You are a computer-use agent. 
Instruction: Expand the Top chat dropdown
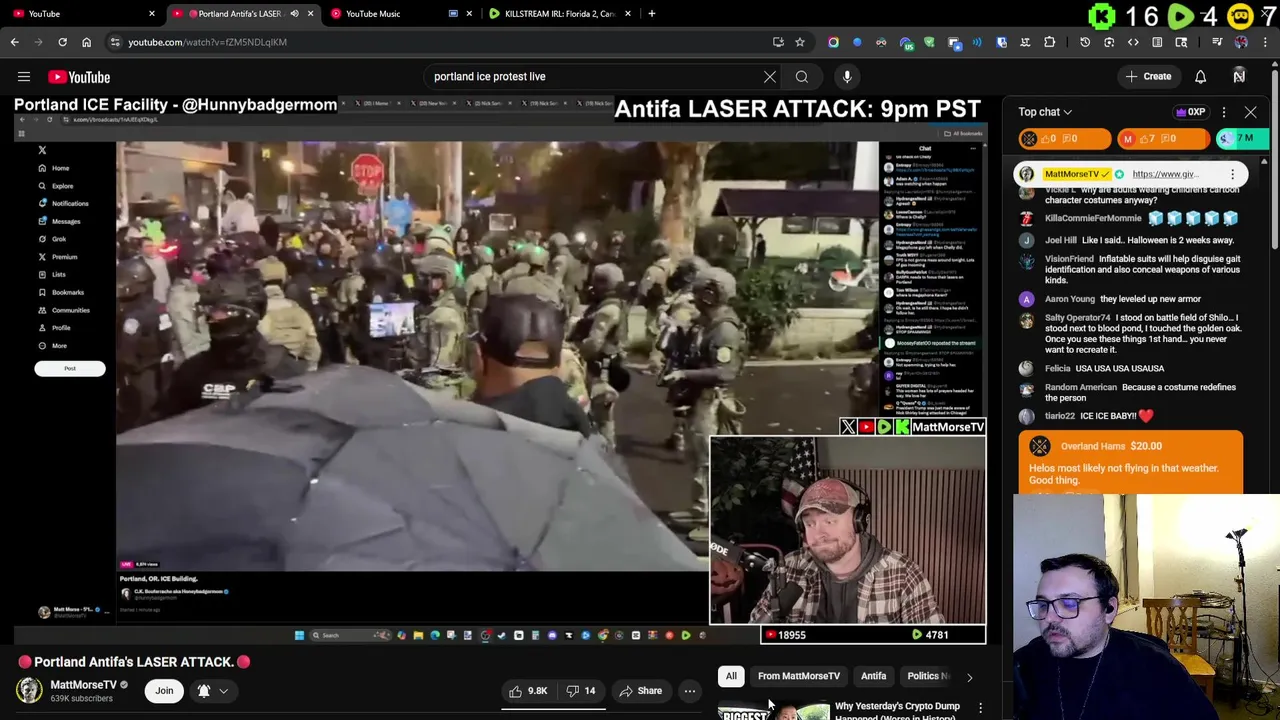pyautogui.click(x=1045, y=112)
